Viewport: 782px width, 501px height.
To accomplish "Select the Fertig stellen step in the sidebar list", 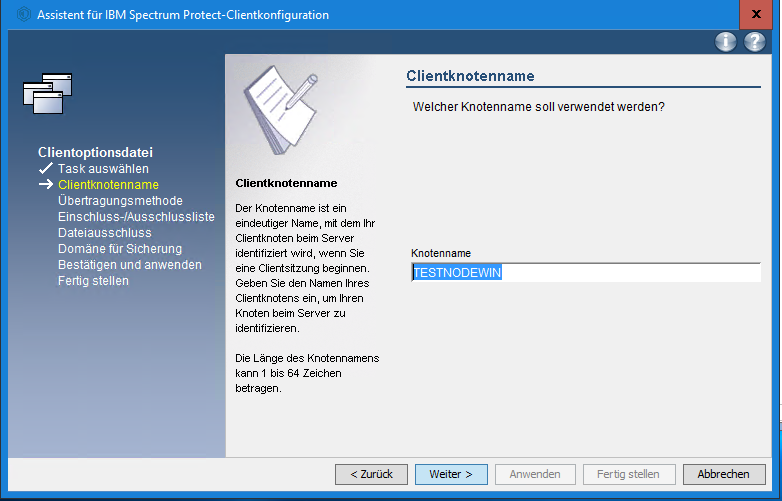I will (93, 281).
